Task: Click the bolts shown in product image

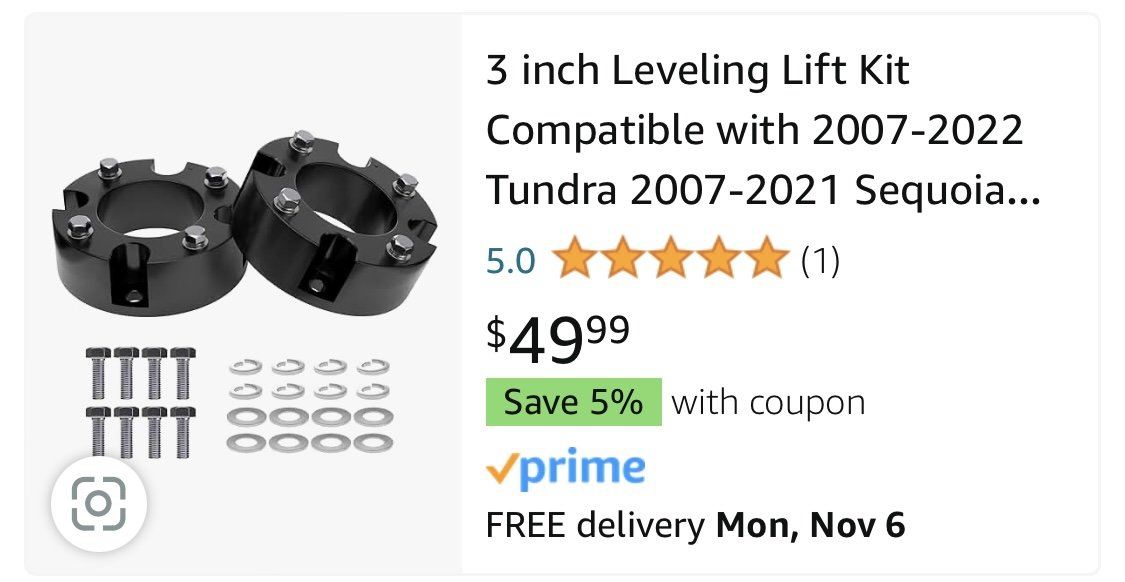Action: click(x=141, y=402)
